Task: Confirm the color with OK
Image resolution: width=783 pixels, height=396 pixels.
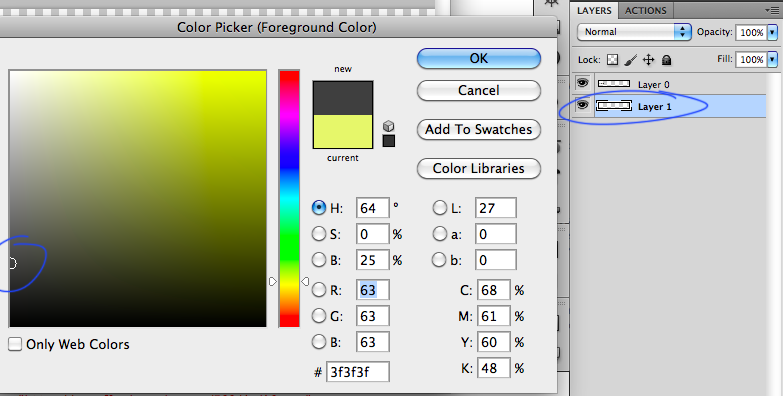Action: [x=478, y=58]
